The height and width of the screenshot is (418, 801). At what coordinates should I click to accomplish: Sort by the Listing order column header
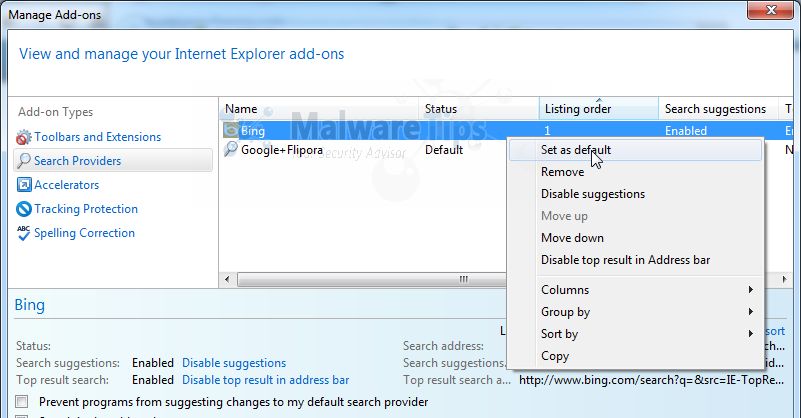tap(599, 109)
